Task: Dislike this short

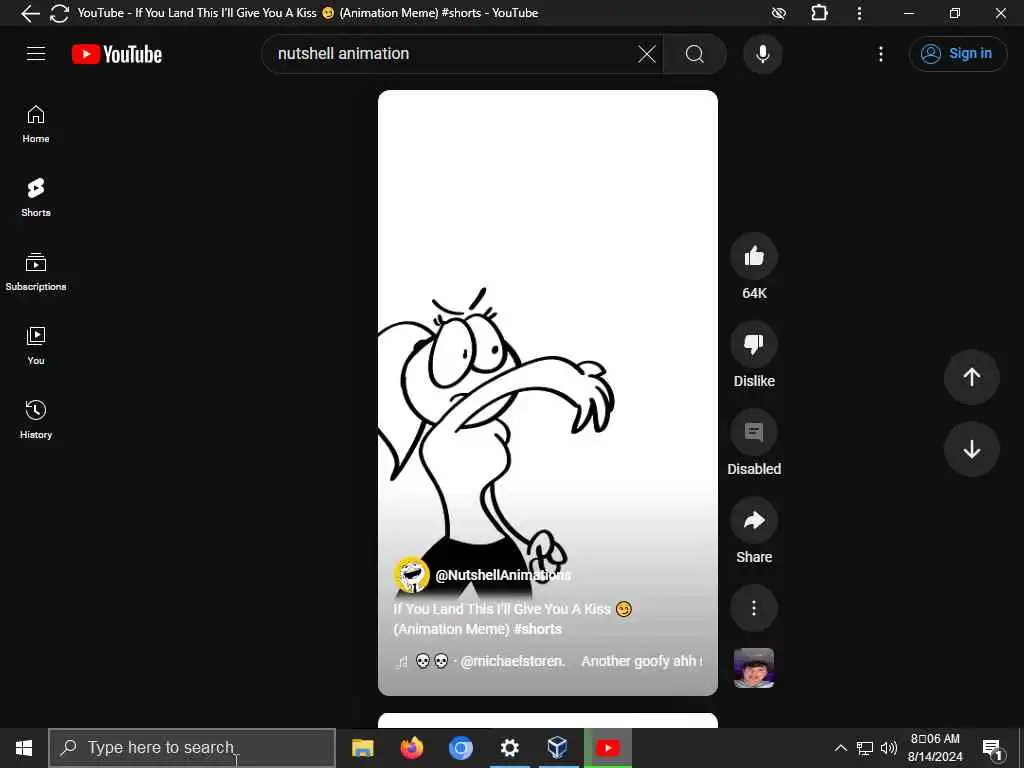Action: (x=754, y=344)
